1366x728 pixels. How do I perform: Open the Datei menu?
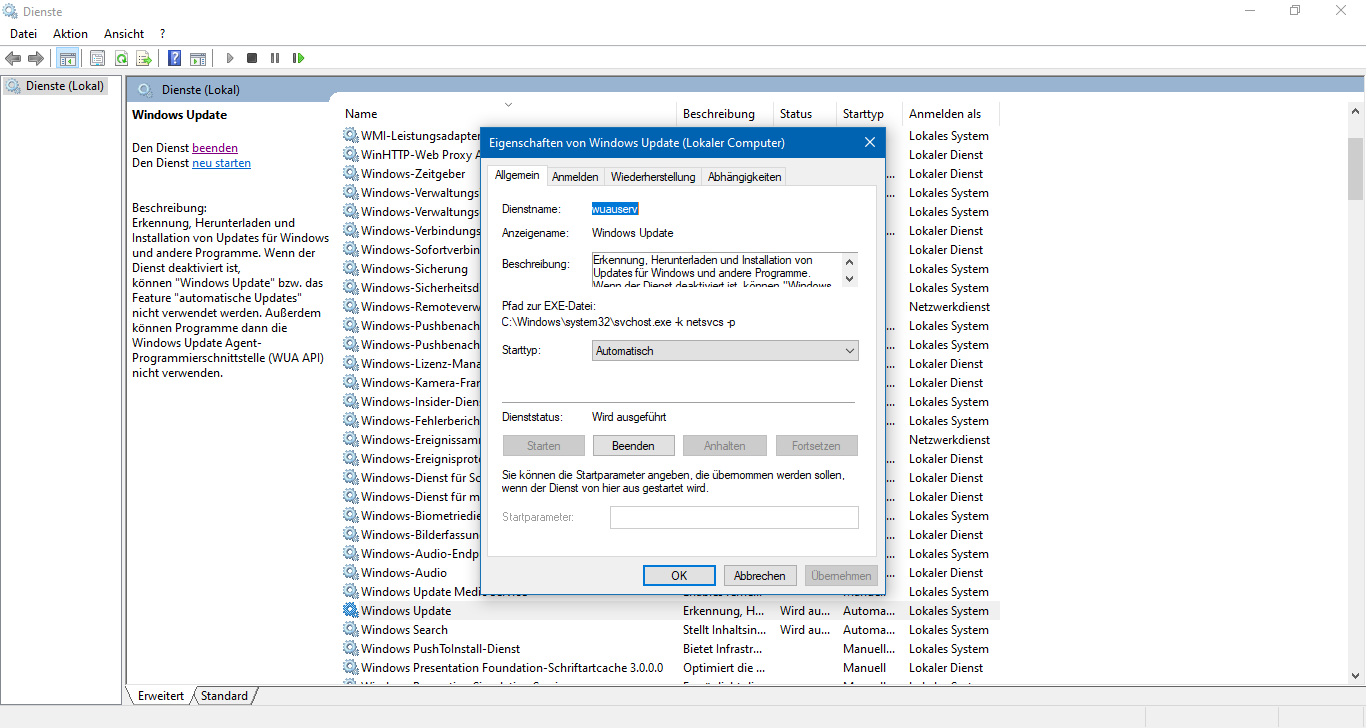click(x=24, y=34)
